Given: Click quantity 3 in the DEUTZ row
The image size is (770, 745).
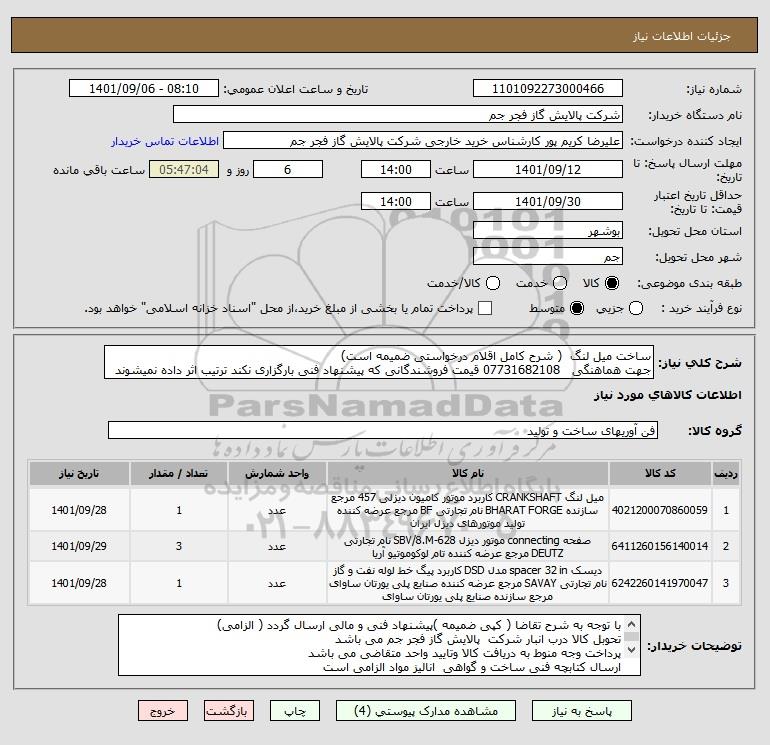Looking at the screenshot, I should point(179,546).
